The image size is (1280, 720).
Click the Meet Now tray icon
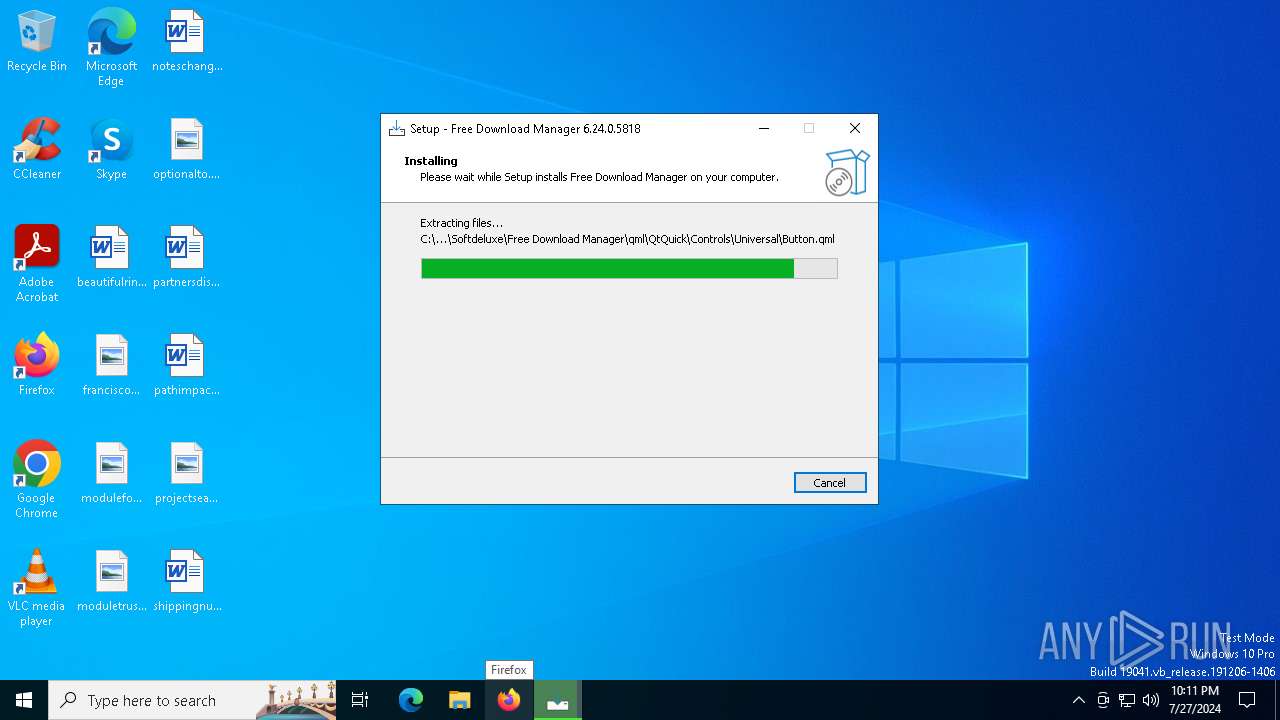1103,700
